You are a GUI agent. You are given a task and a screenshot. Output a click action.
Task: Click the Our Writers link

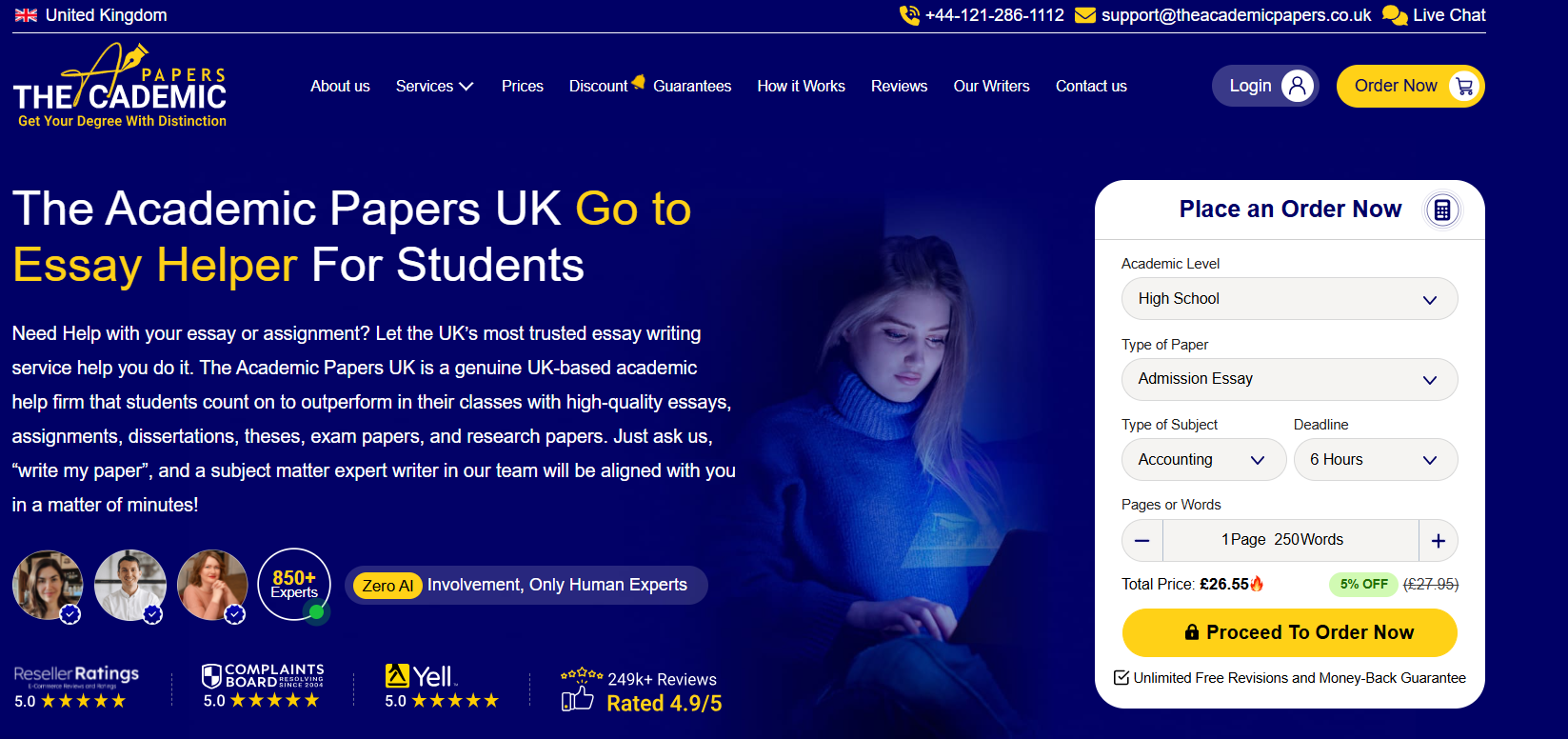click(x=991, y=86)
